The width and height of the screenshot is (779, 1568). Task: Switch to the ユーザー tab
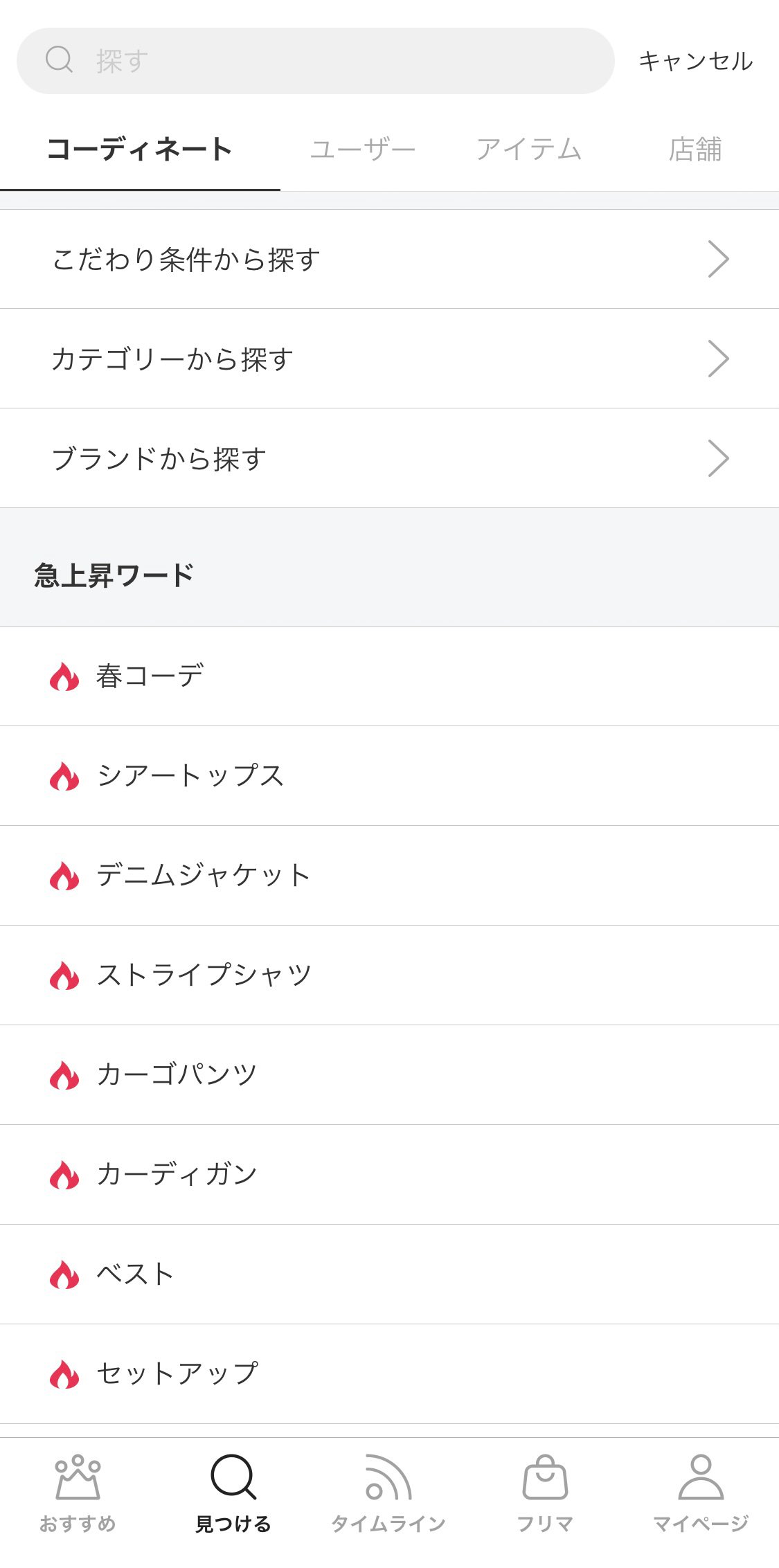tap(362, 150)
